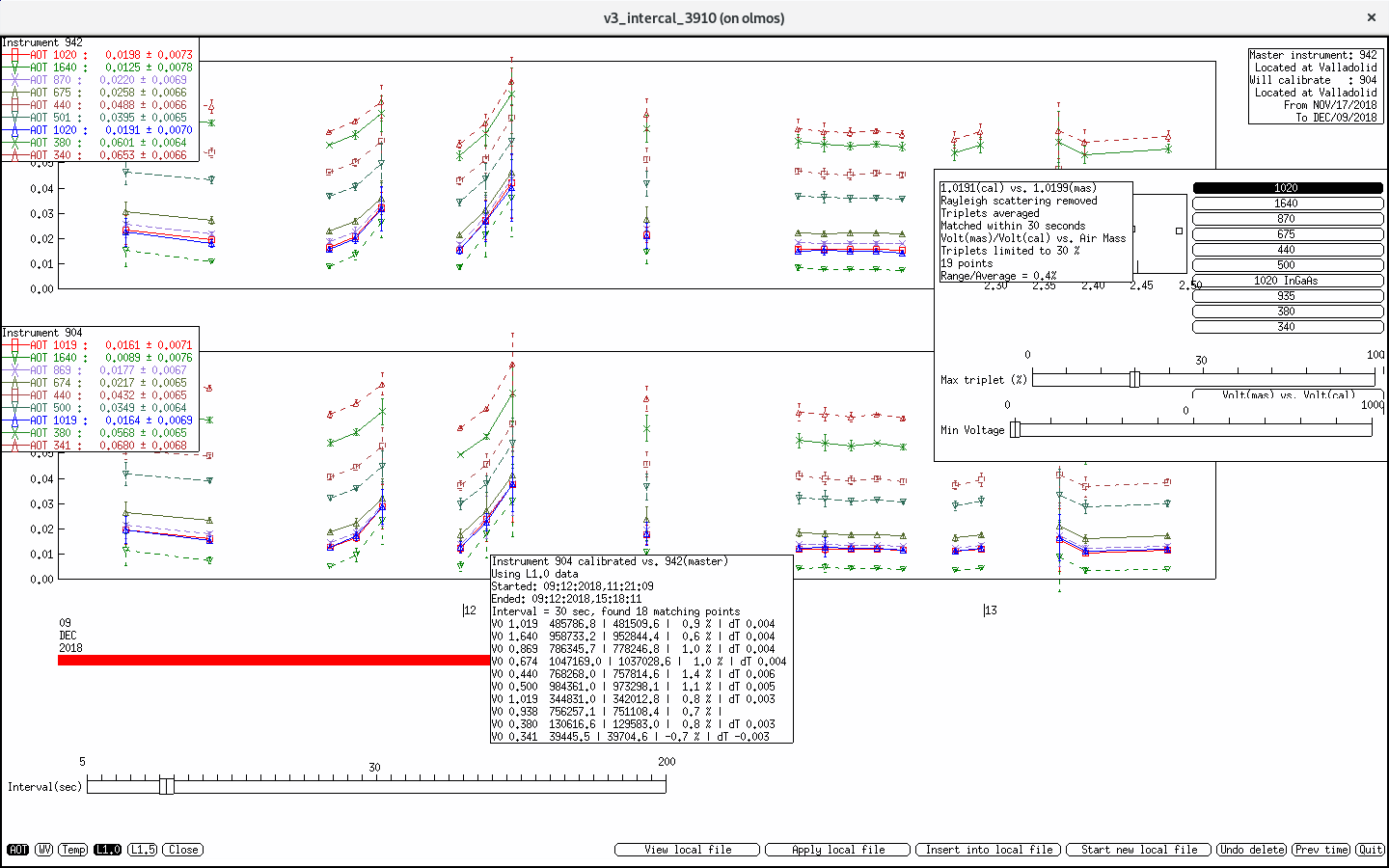Click Apply local file
The image size is (1389, 868).
coord(838,850)
